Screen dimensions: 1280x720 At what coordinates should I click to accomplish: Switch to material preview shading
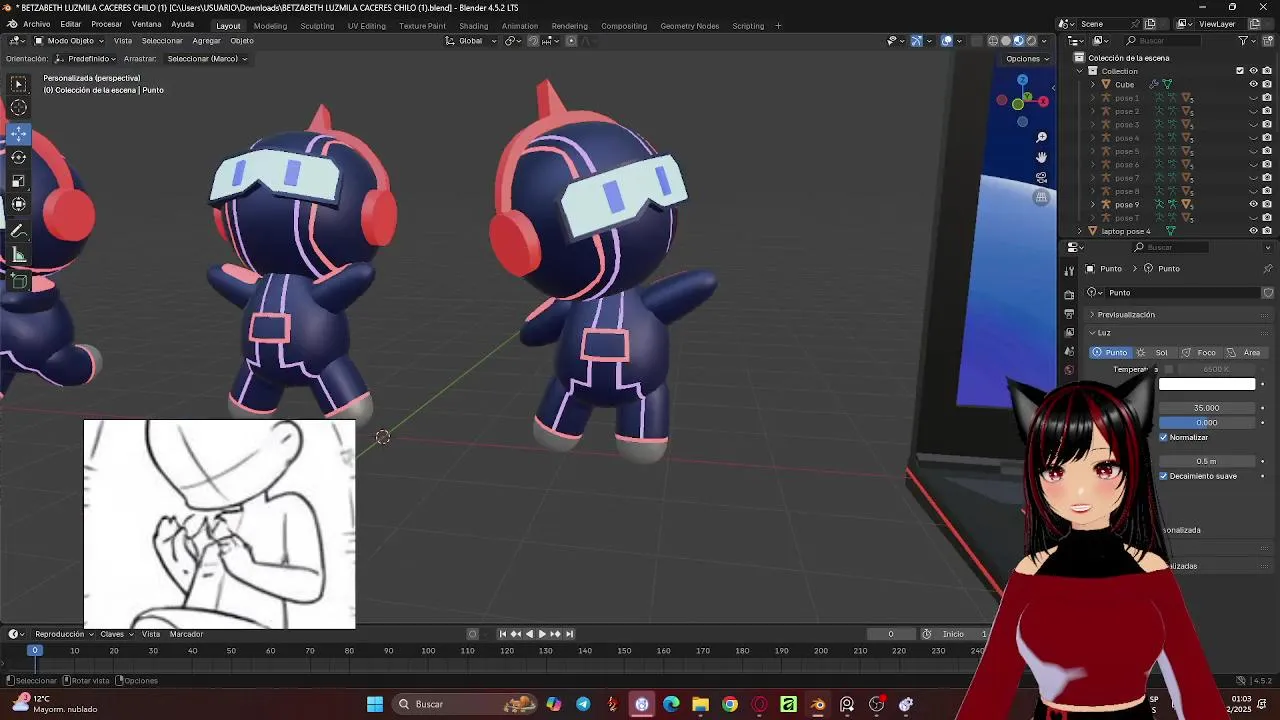[x=1019, y=41]
